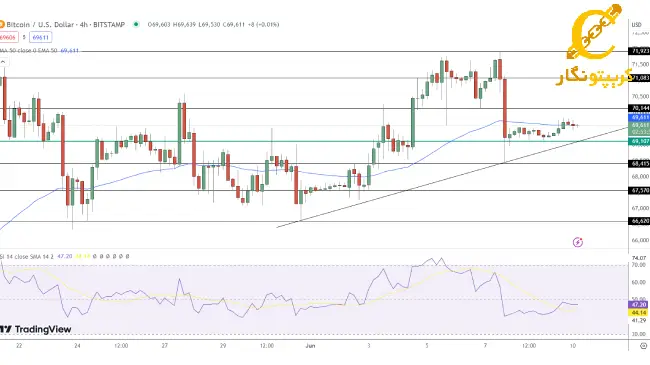Click the 70,144 price level label
The width and height of the screenshot is (650, 365).
(640, 108)
